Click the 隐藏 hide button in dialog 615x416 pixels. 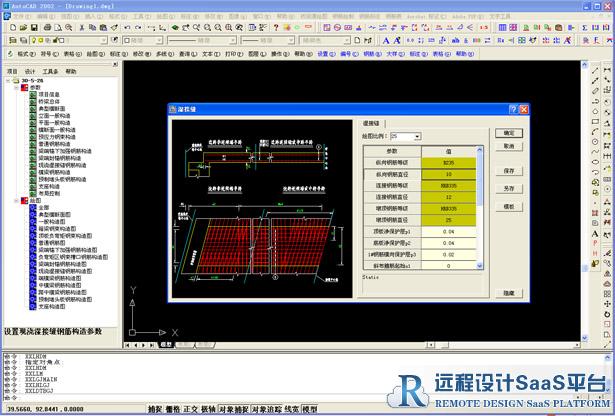coord(509,293)
